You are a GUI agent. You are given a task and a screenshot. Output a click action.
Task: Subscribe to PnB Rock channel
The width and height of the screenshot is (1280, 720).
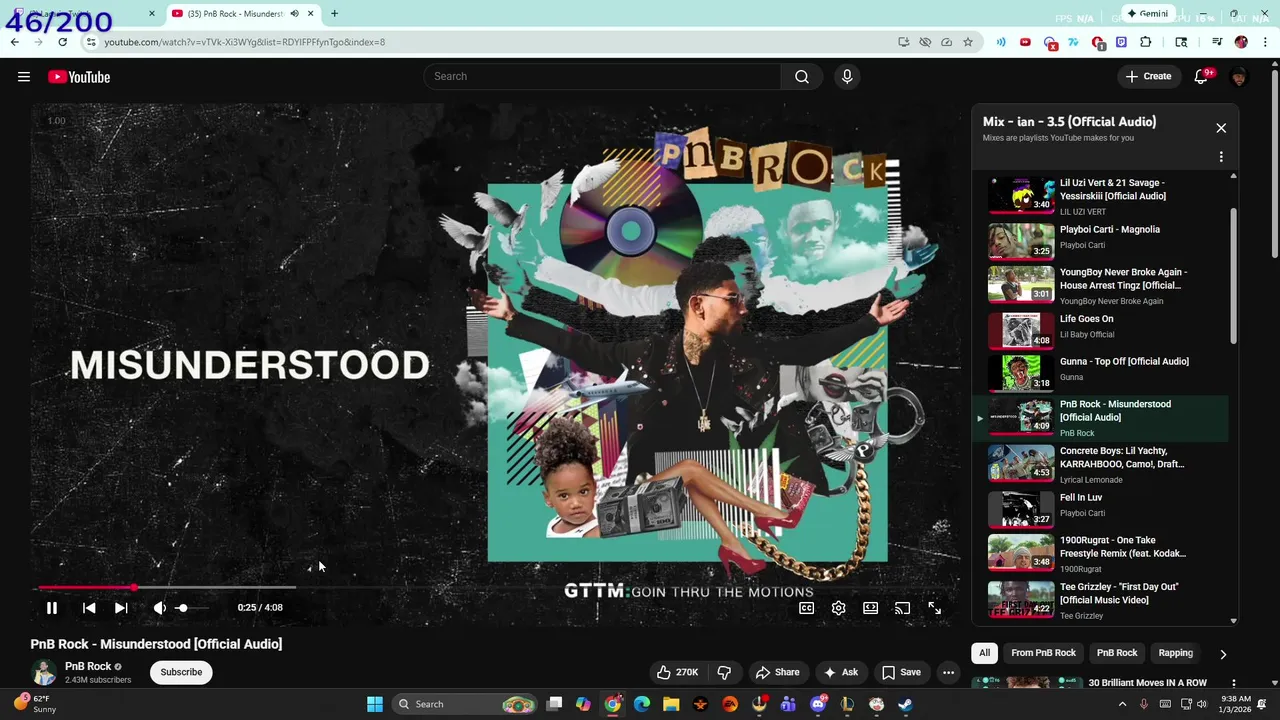pos(181,672)
